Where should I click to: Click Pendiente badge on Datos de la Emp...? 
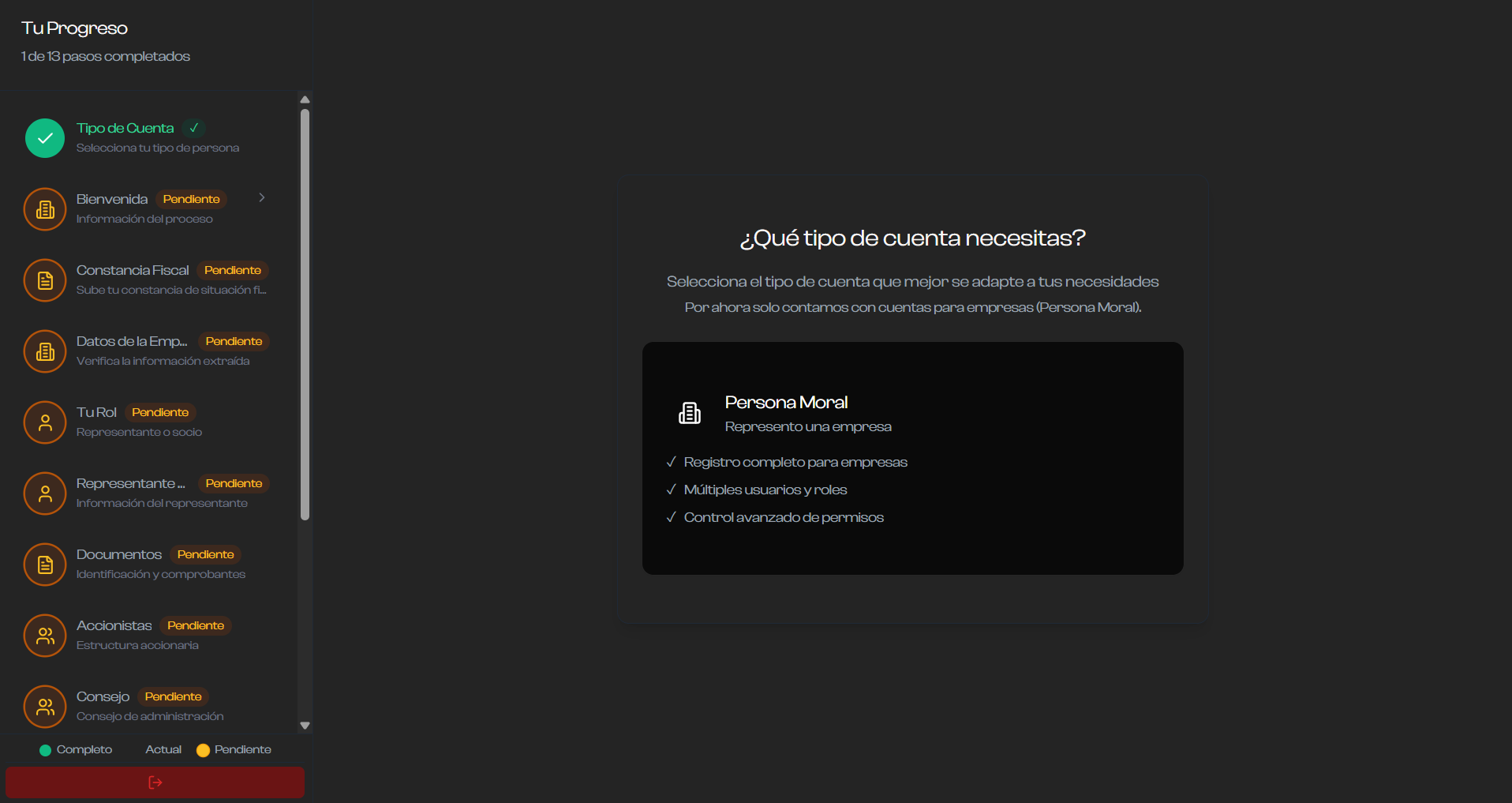point(234,341)
